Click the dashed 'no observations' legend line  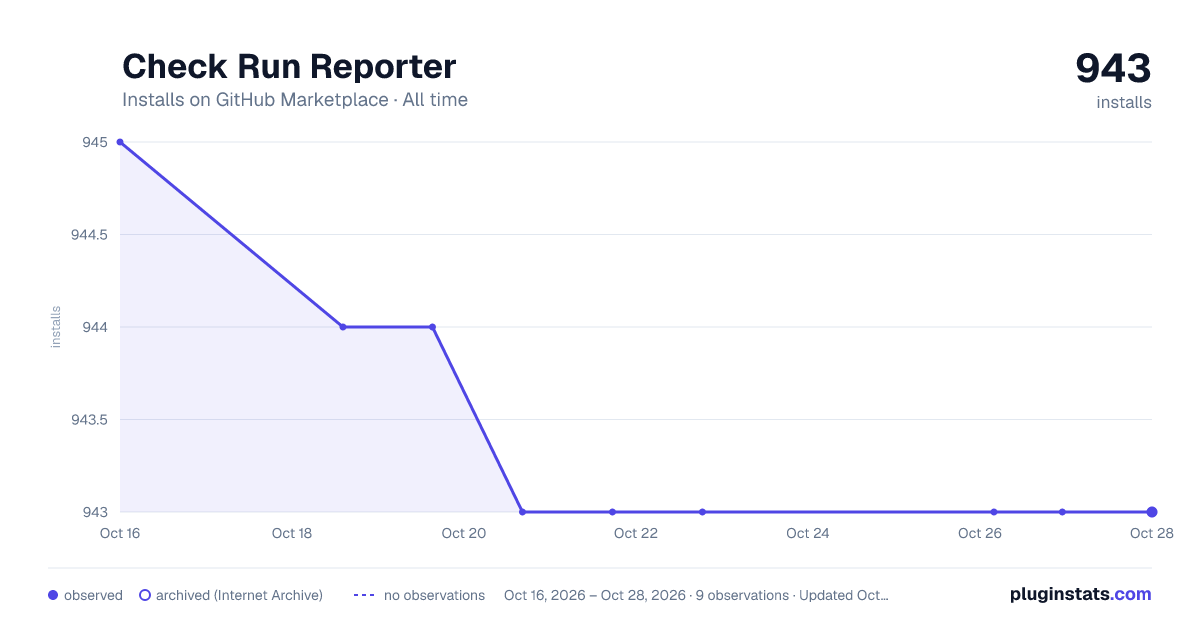364,595
